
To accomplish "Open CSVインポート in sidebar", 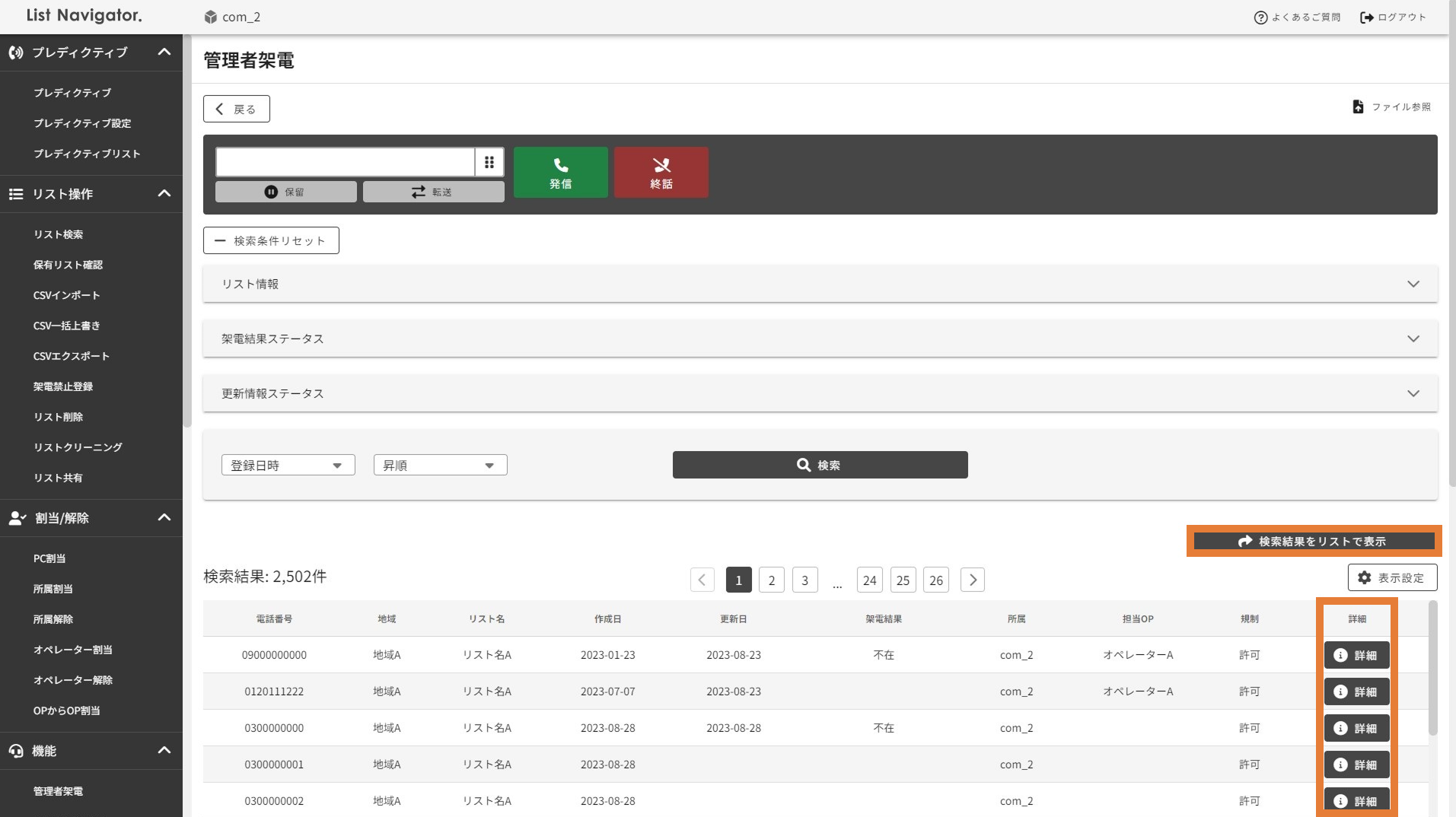I will click(x=66, y=295).
